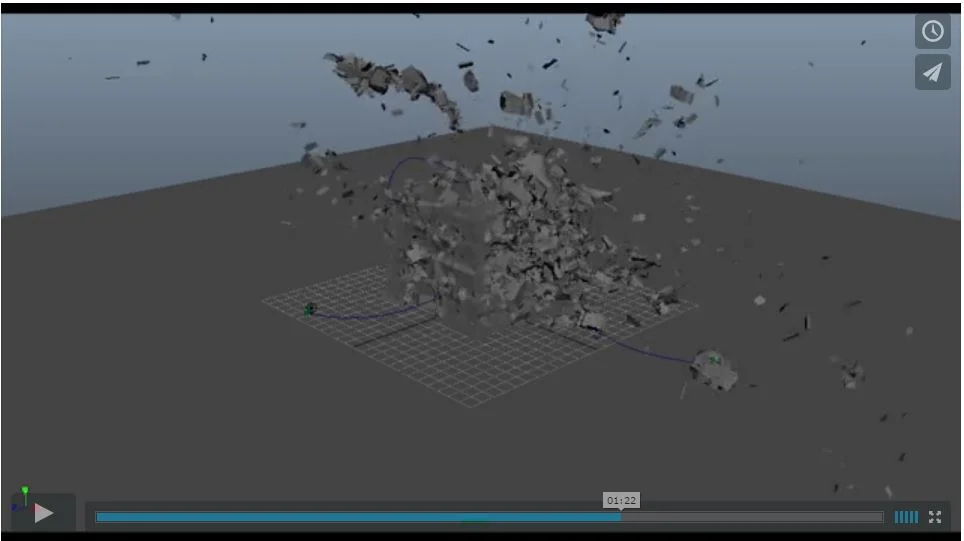This screenshot has height=541, width=964.
Task: Adjust volume using the bars icon
Action: (906, 517)
